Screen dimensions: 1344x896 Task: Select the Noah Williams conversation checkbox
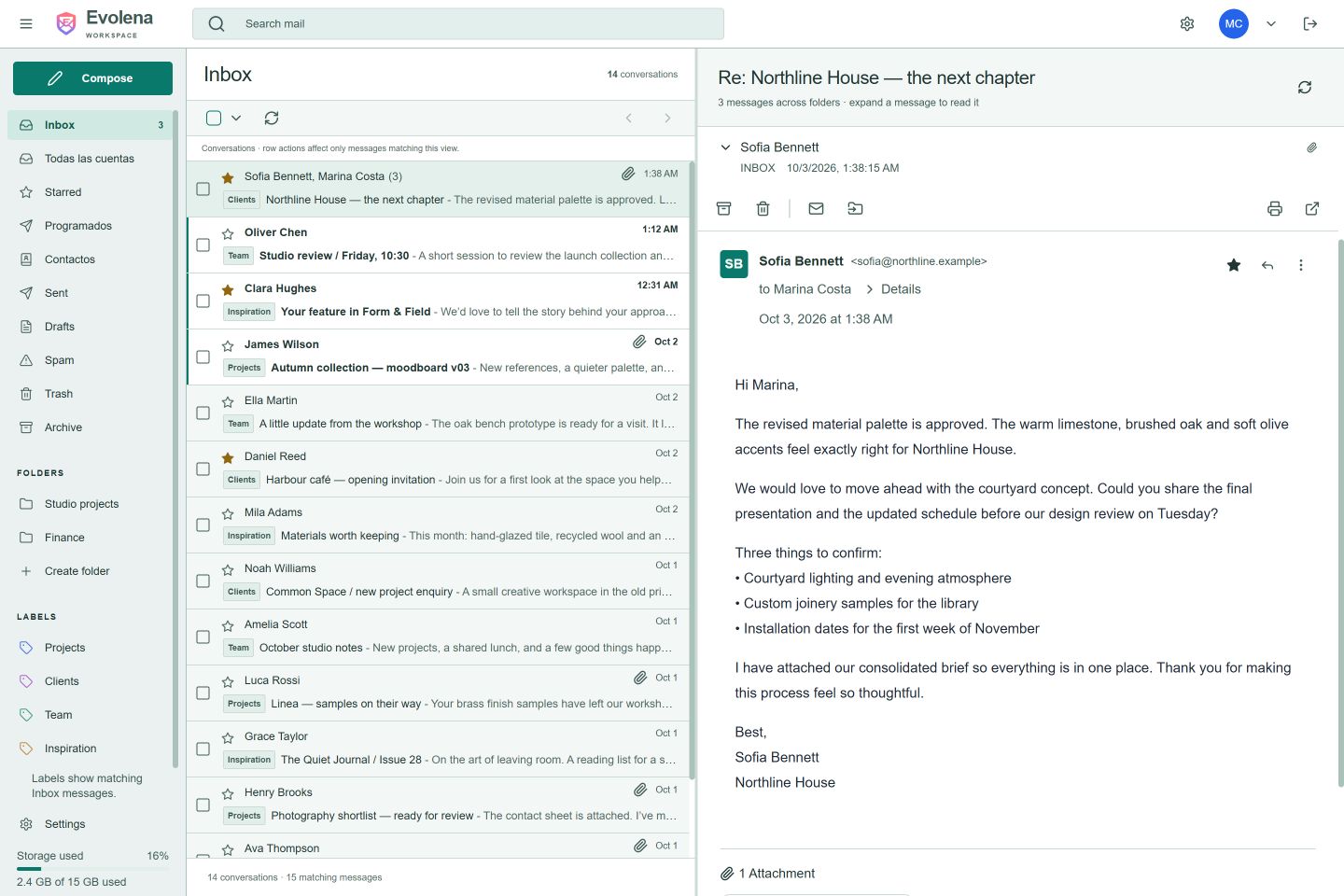pyautogui.click(x=203, y=581)
